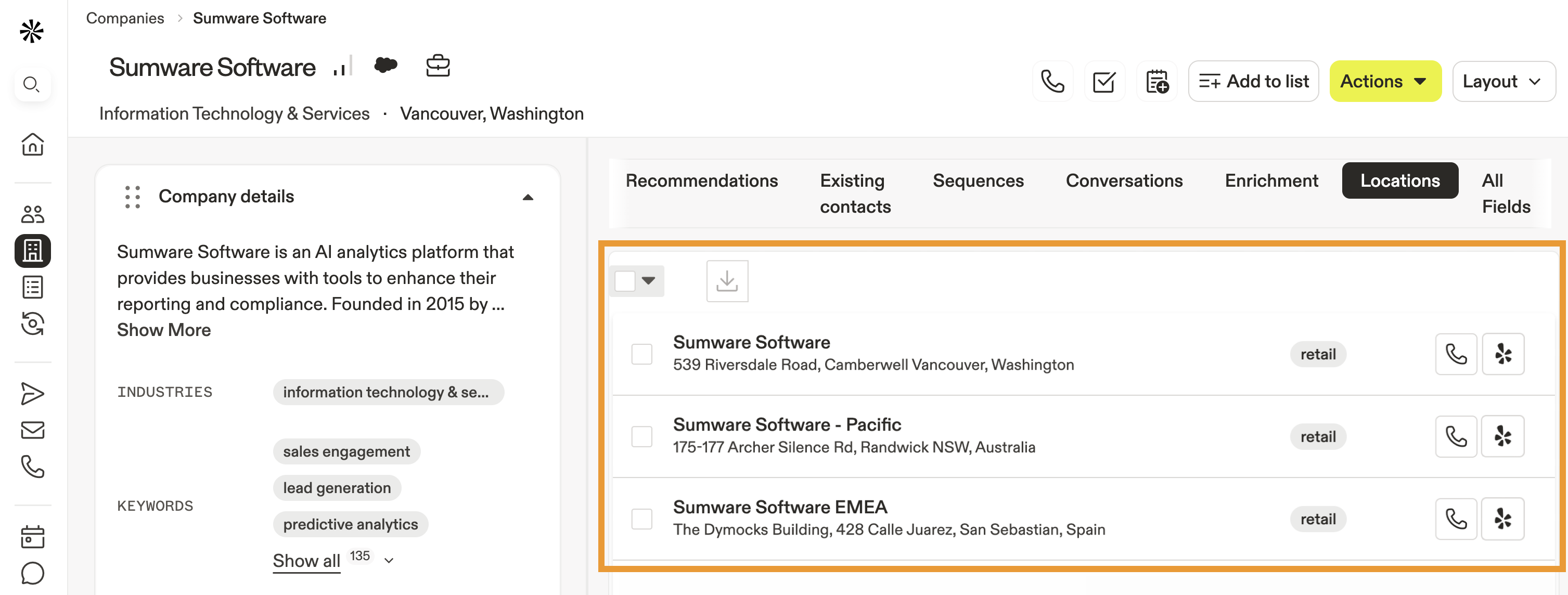Viewport: 1568px width, 595px height.
Task: Open the search icon in left sidebar
Action: pyautogui.click(x=32, y=84)
